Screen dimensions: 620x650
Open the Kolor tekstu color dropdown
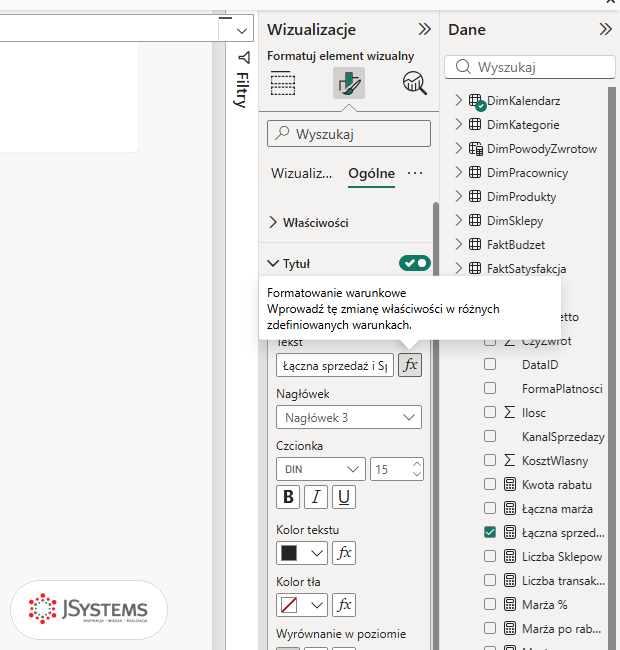(302, 553)
